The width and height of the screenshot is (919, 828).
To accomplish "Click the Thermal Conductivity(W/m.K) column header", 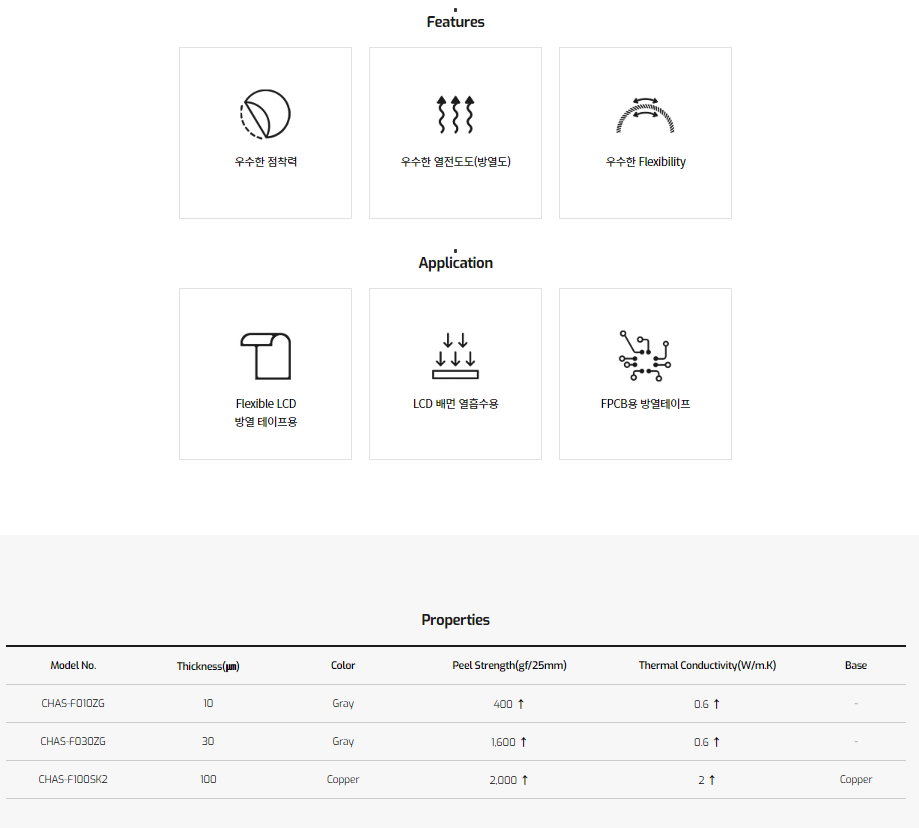I will tap(707, 666).
